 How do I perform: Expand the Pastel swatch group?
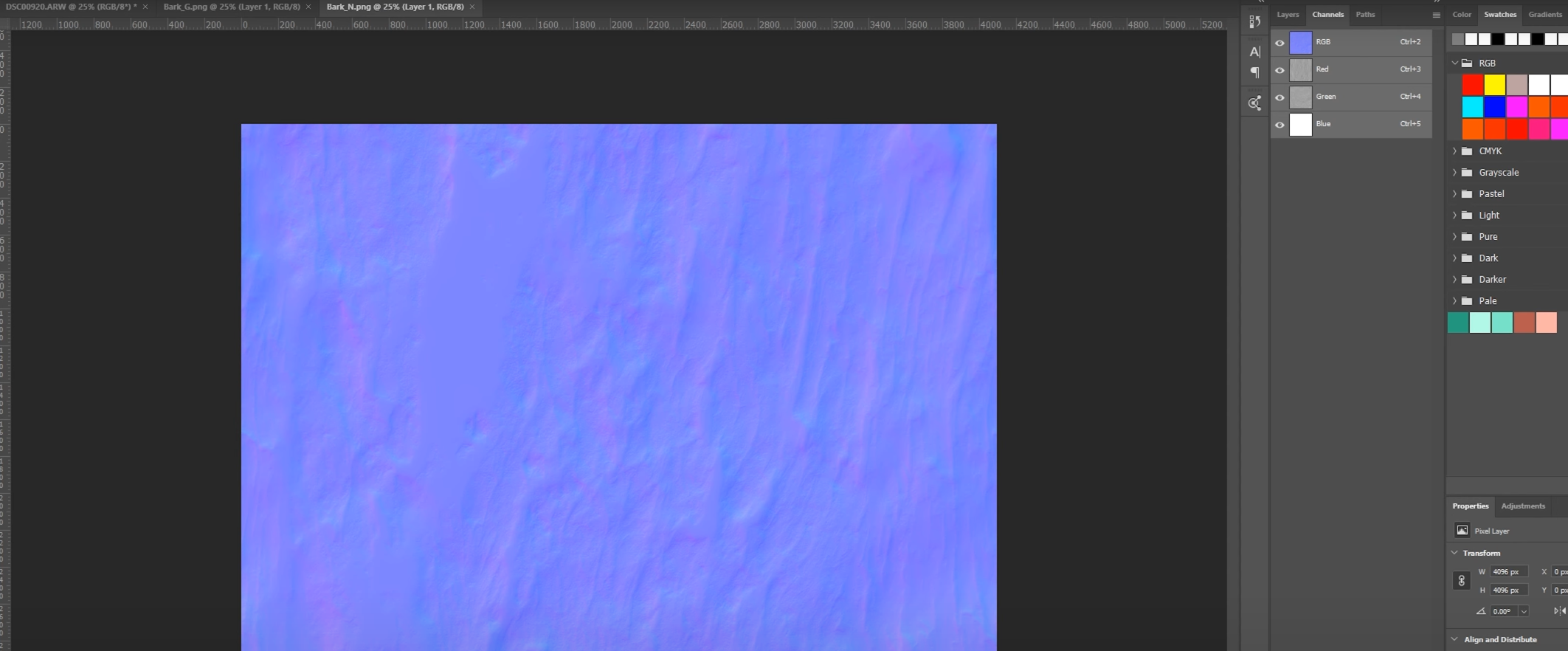(x=1454, y=194)
